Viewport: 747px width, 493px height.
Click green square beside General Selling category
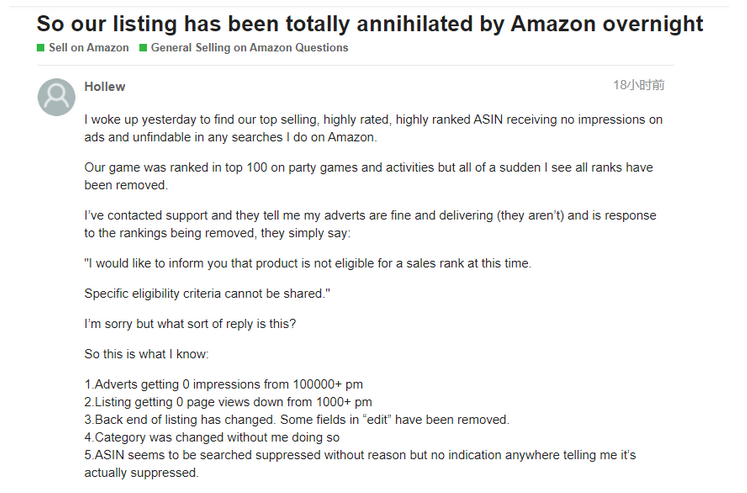click(x=143, y=48)
